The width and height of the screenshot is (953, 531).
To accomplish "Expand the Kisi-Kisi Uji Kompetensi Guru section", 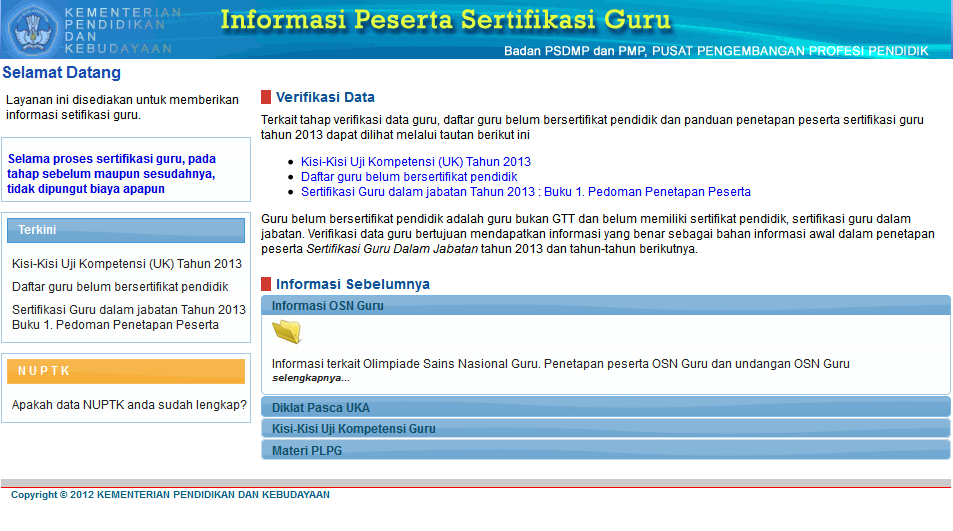I will (x=605, y=429).
